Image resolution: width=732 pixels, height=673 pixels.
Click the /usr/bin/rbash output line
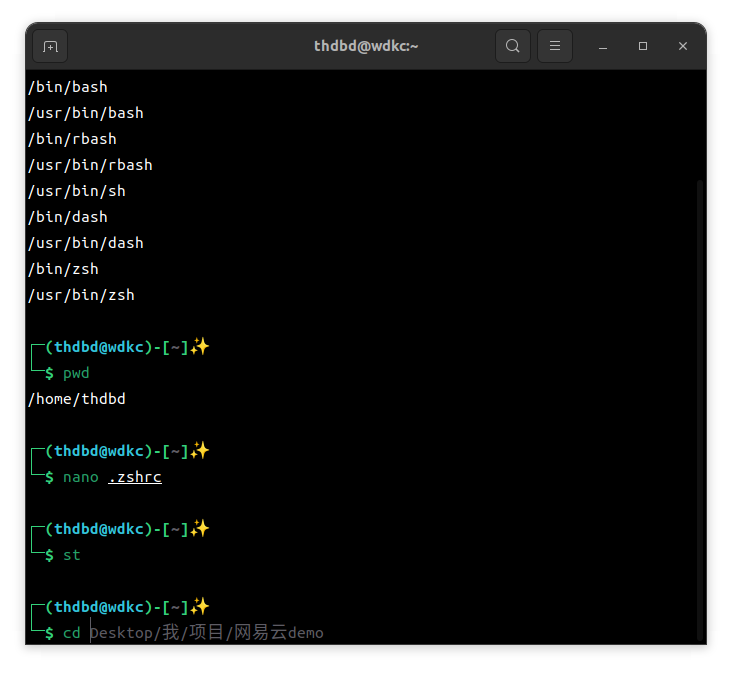pyautogui.click(x=90, y=165)
